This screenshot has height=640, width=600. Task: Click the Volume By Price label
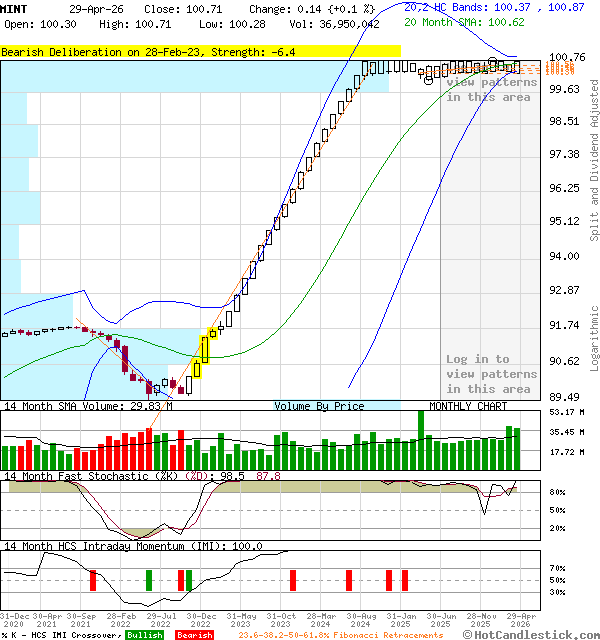tap(319, 406)
